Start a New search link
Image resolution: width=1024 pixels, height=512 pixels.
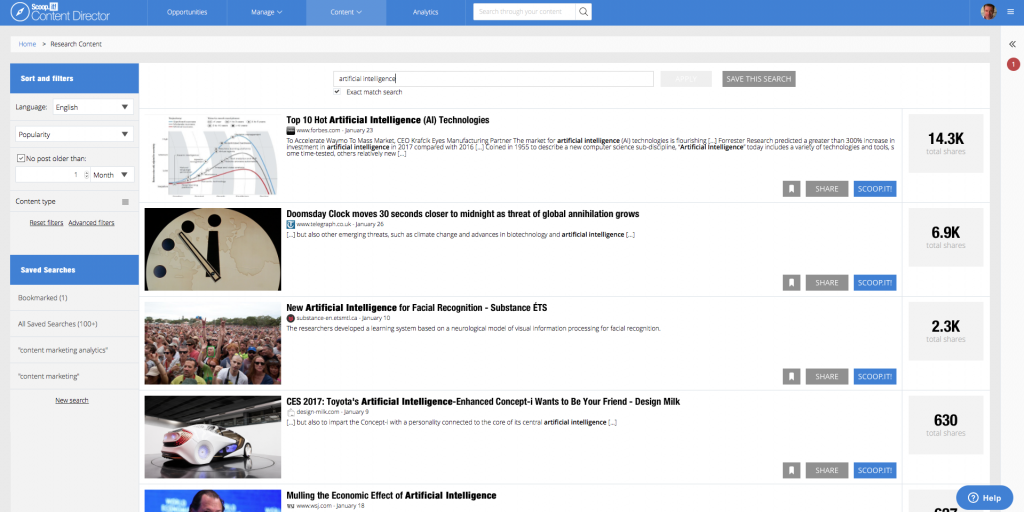click(x=72, y=400)
